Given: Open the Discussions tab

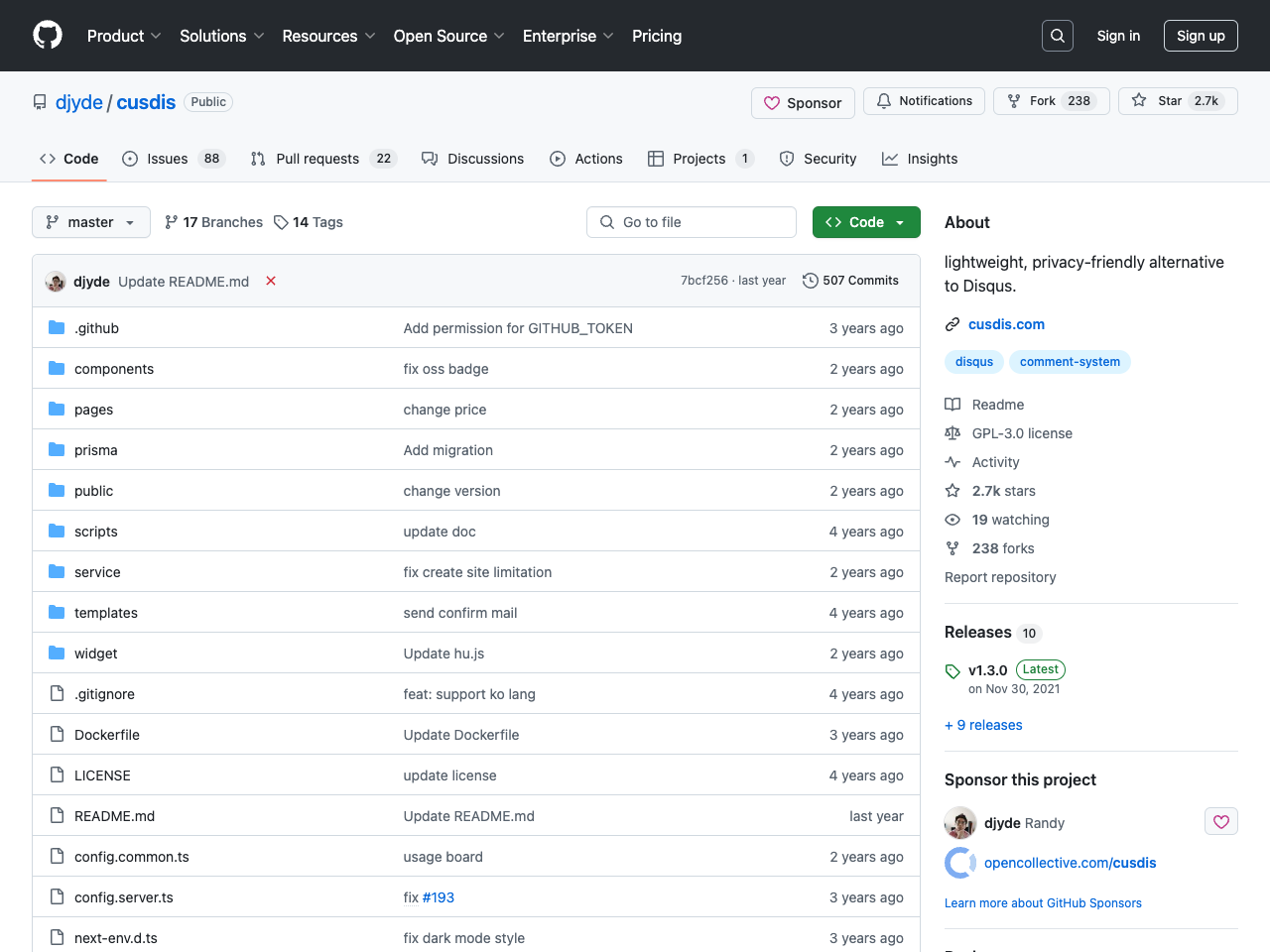Looking at the screenshot, I should [472, 159].
